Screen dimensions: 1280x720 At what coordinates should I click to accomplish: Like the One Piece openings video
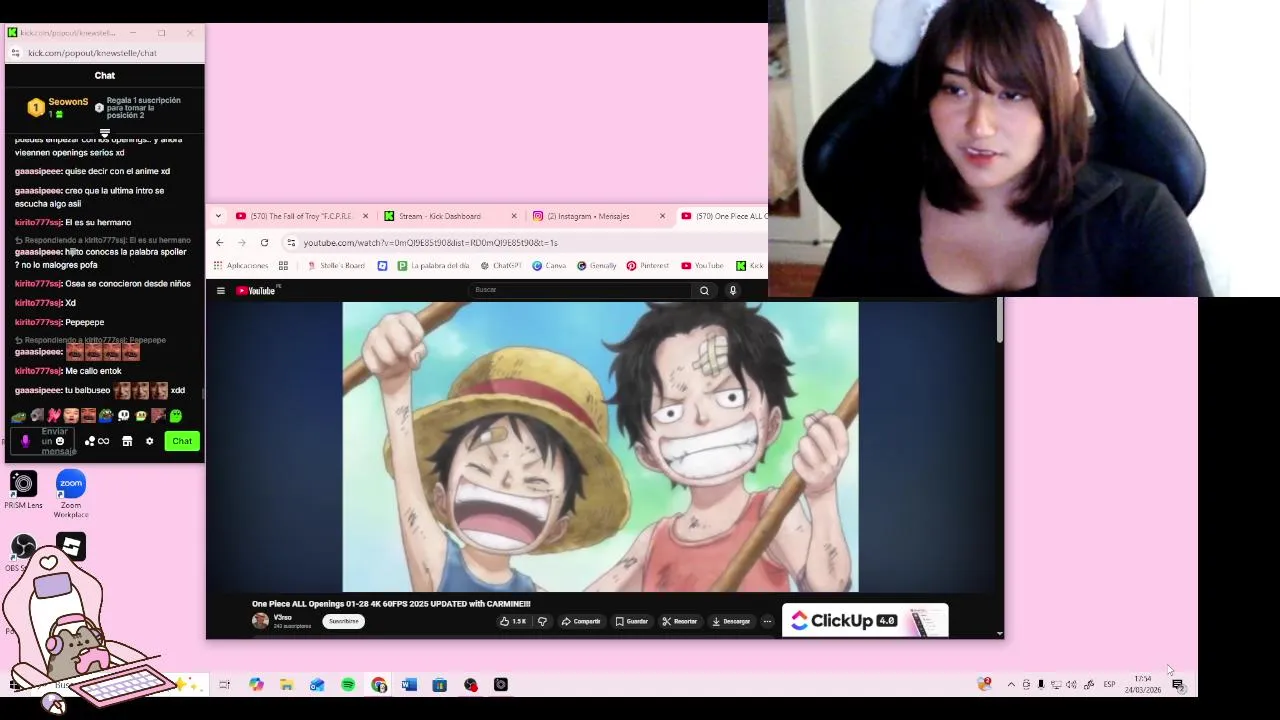pos(513,621)
